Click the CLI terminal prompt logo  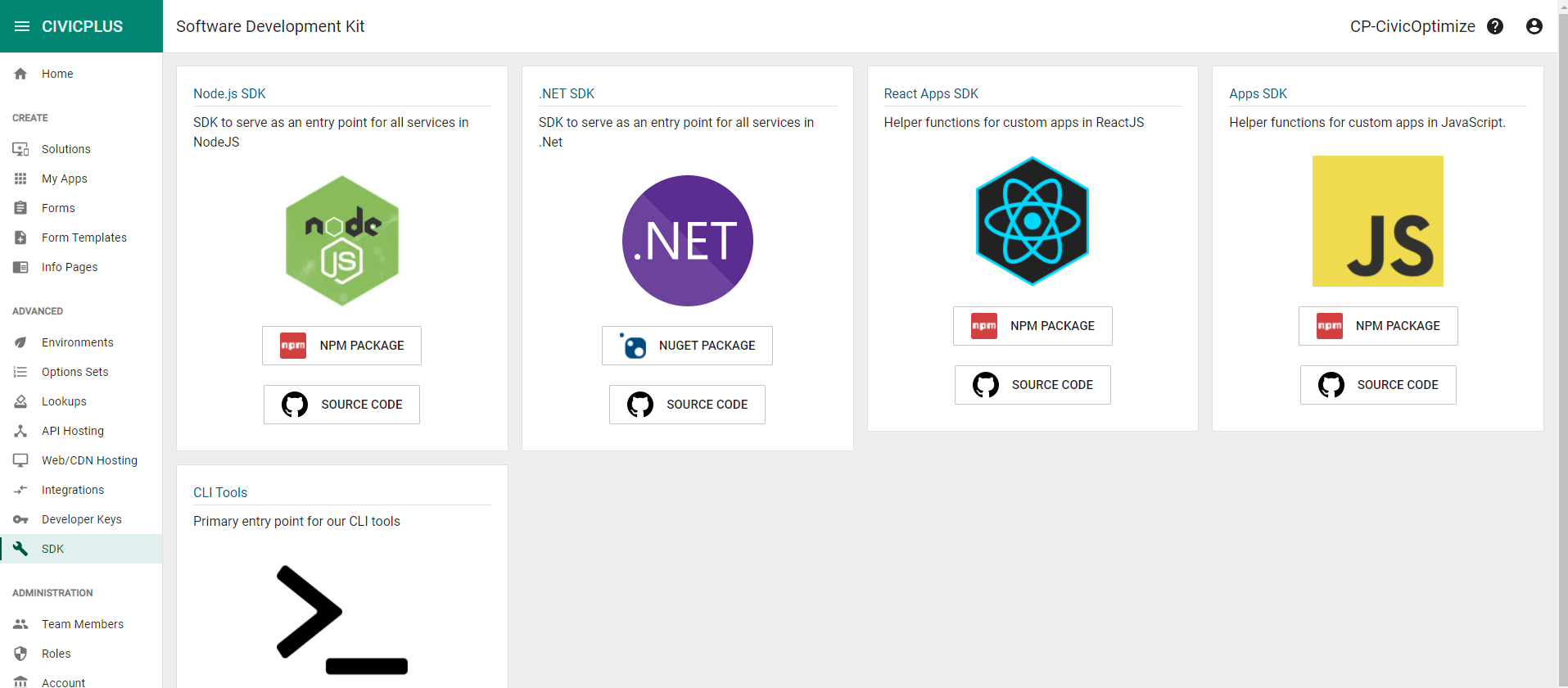(x=342, y=620)
